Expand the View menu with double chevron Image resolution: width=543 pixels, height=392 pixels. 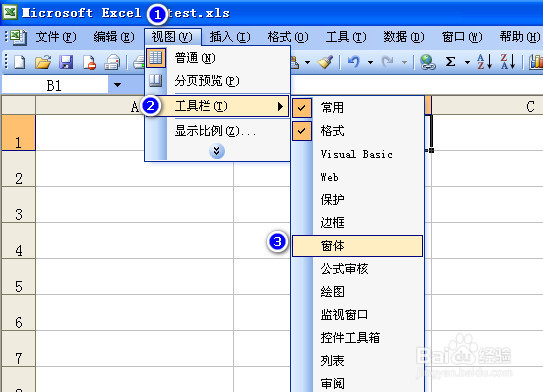point(217,151)
